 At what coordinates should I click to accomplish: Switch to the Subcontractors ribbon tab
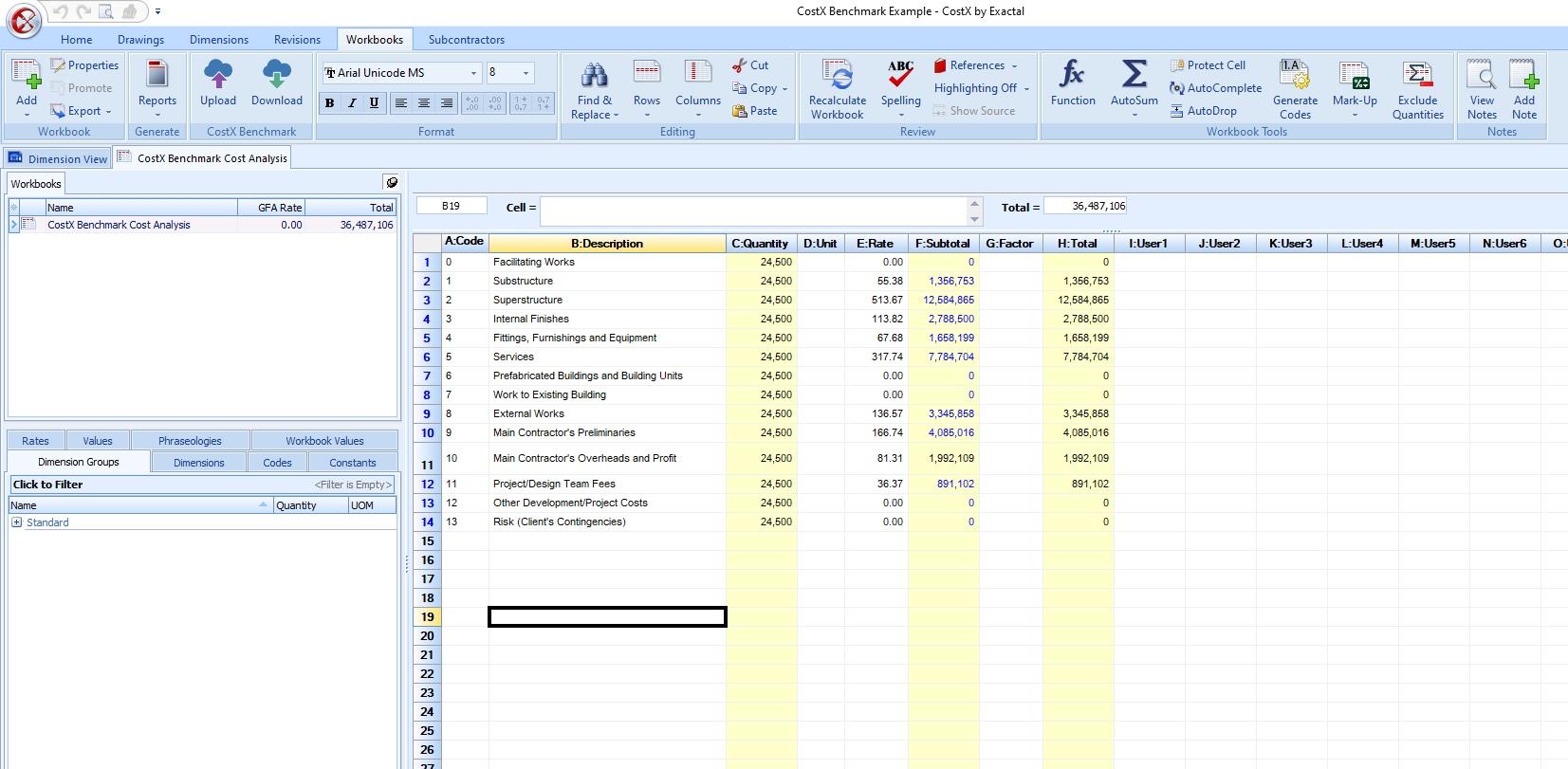[467, 40]
